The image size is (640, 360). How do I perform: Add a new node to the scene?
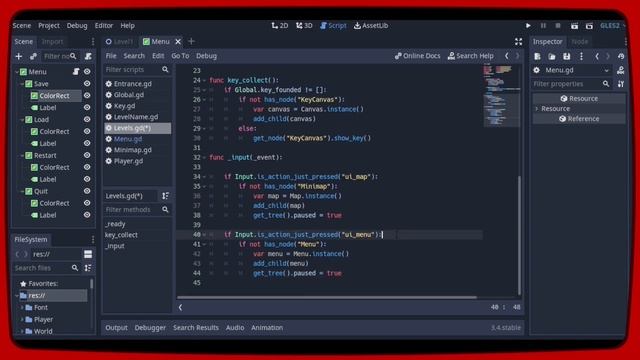(18, 56)
